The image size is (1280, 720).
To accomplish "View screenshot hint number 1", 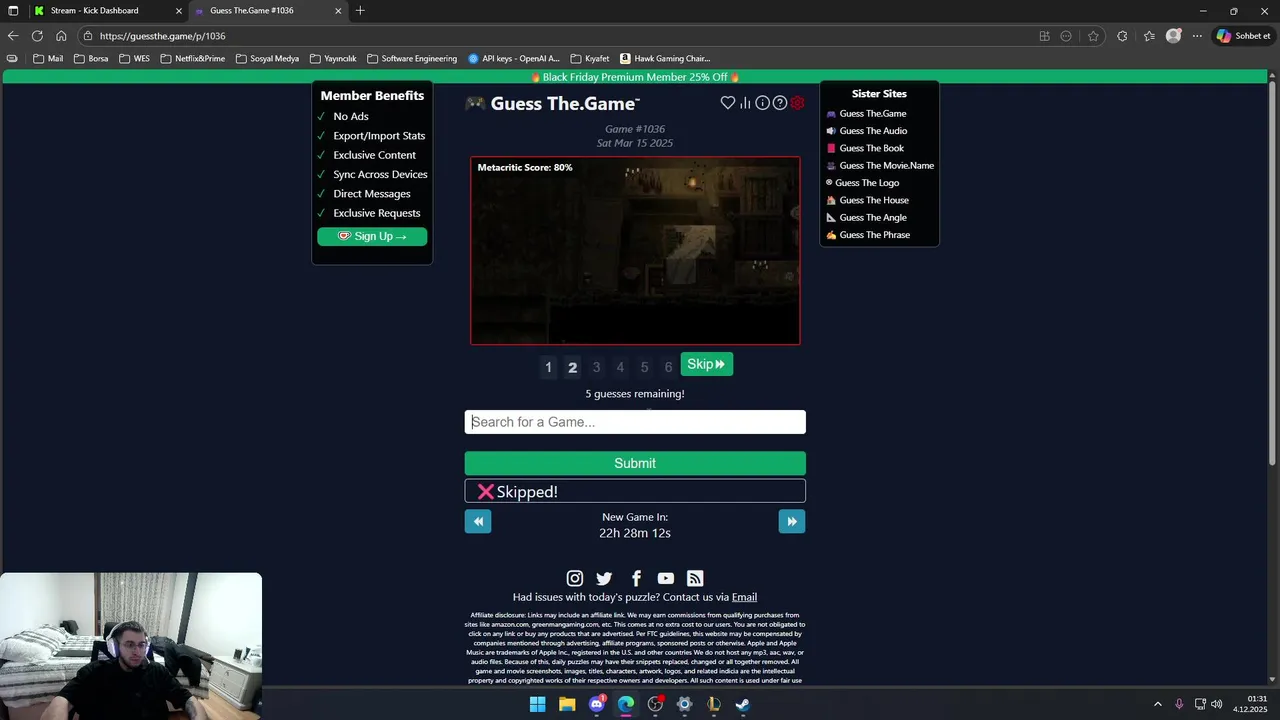I will [x=548, y=367].
